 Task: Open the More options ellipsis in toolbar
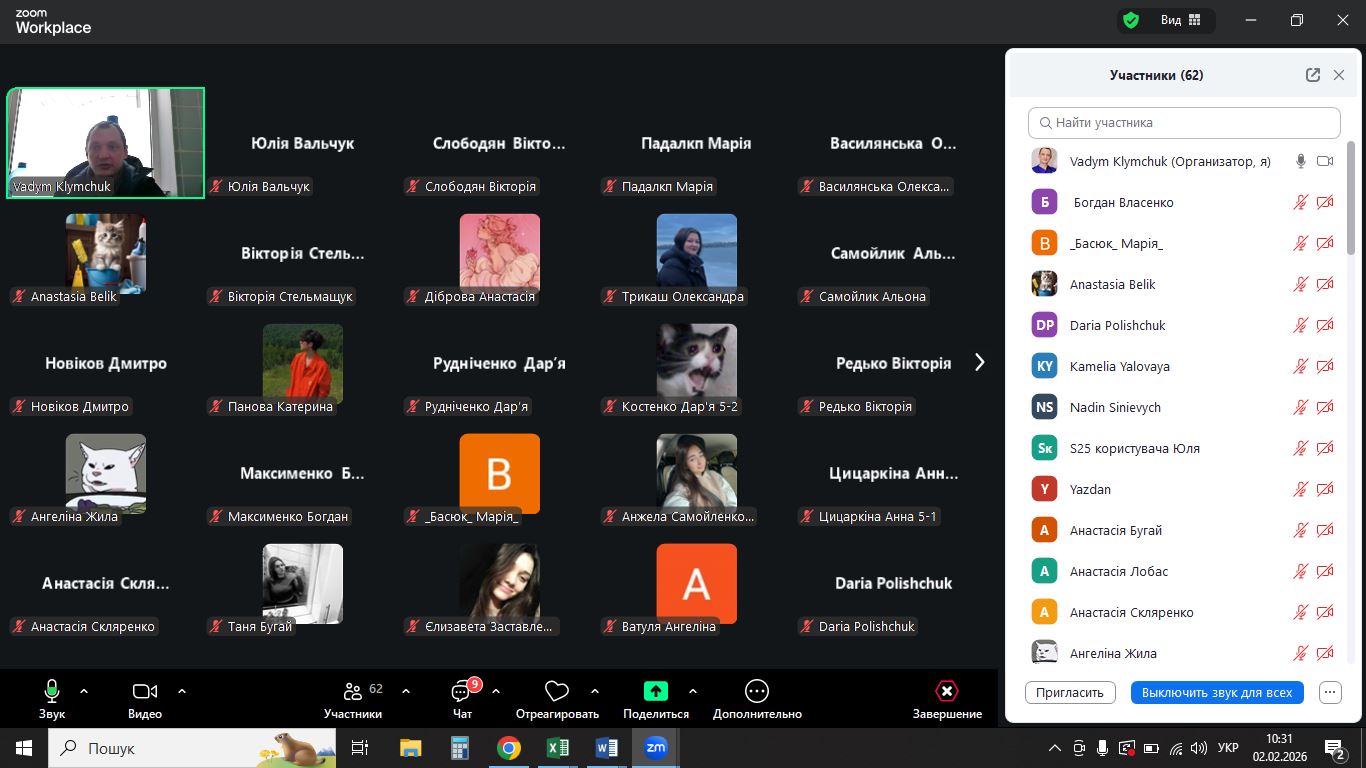(x=757, y=691)
